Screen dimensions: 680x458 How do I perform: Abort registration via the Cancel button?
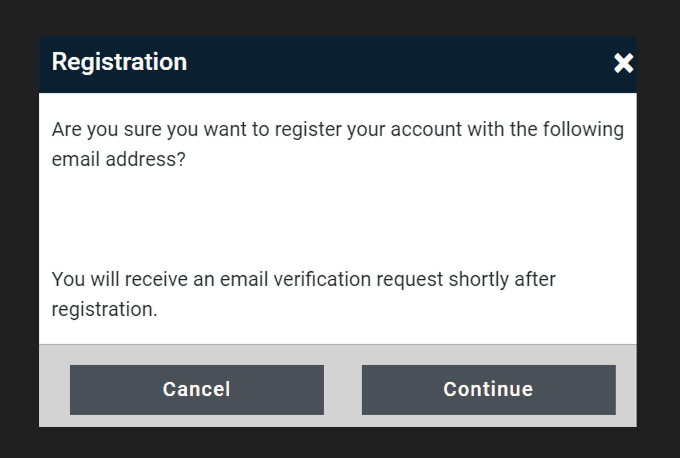point(196,389)
